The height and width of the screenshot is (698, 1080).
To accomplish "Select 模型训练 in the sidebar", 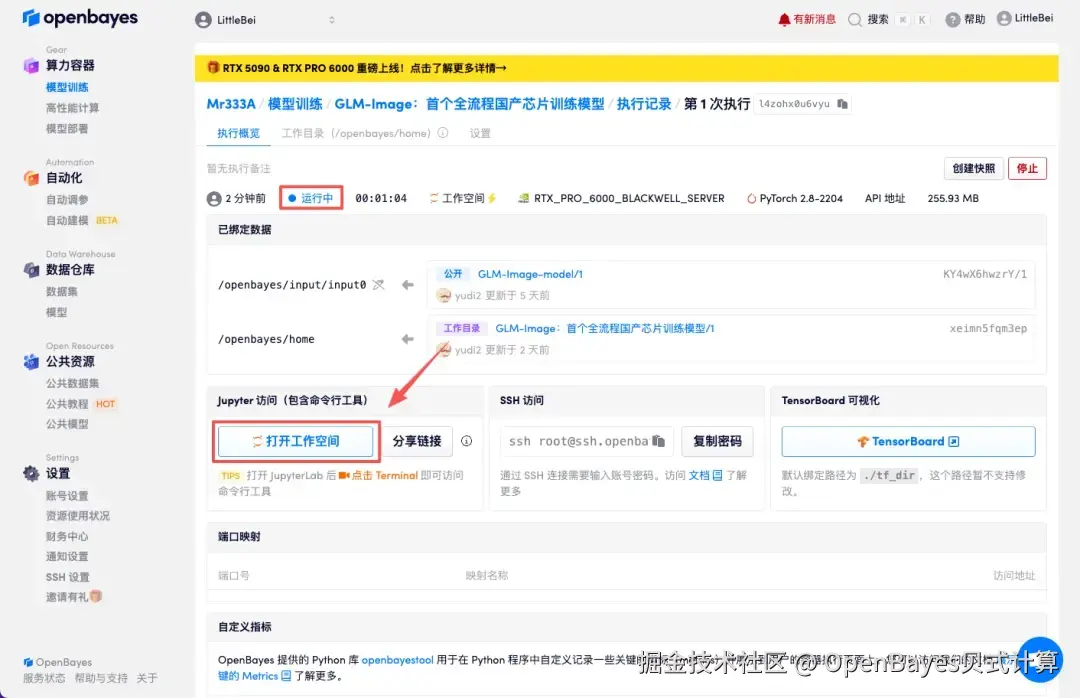I will pos(67,87).
